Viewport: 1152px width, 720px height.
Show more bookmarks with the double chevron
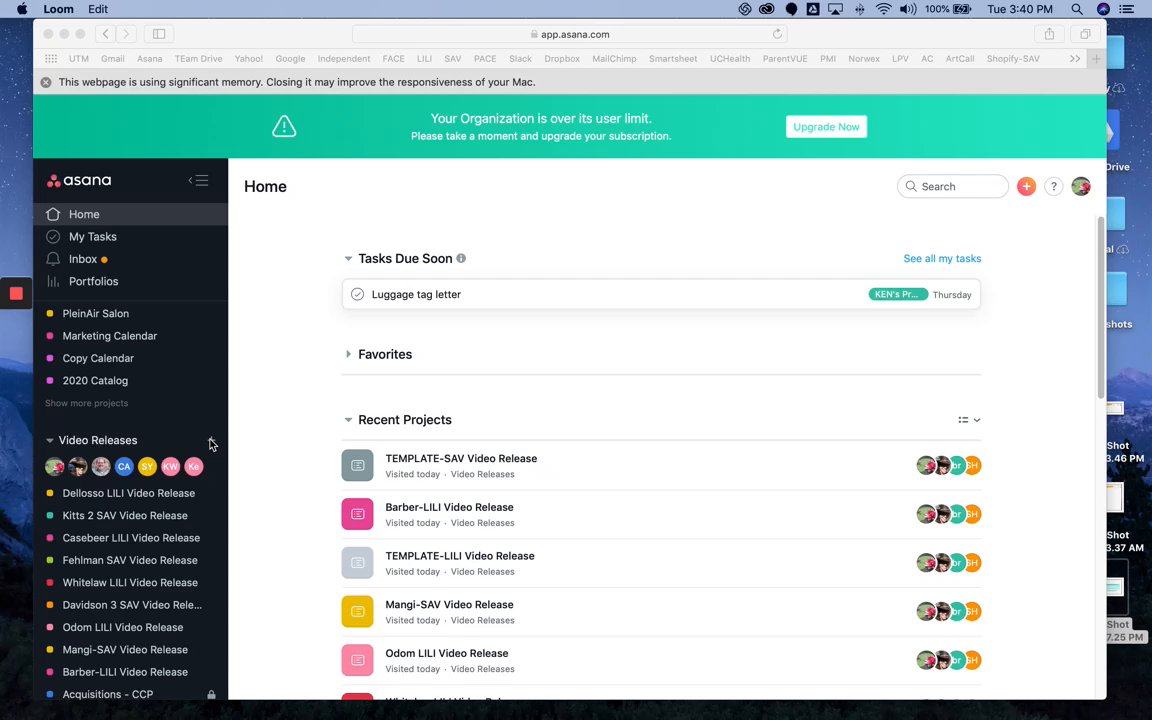point(1075,59)
